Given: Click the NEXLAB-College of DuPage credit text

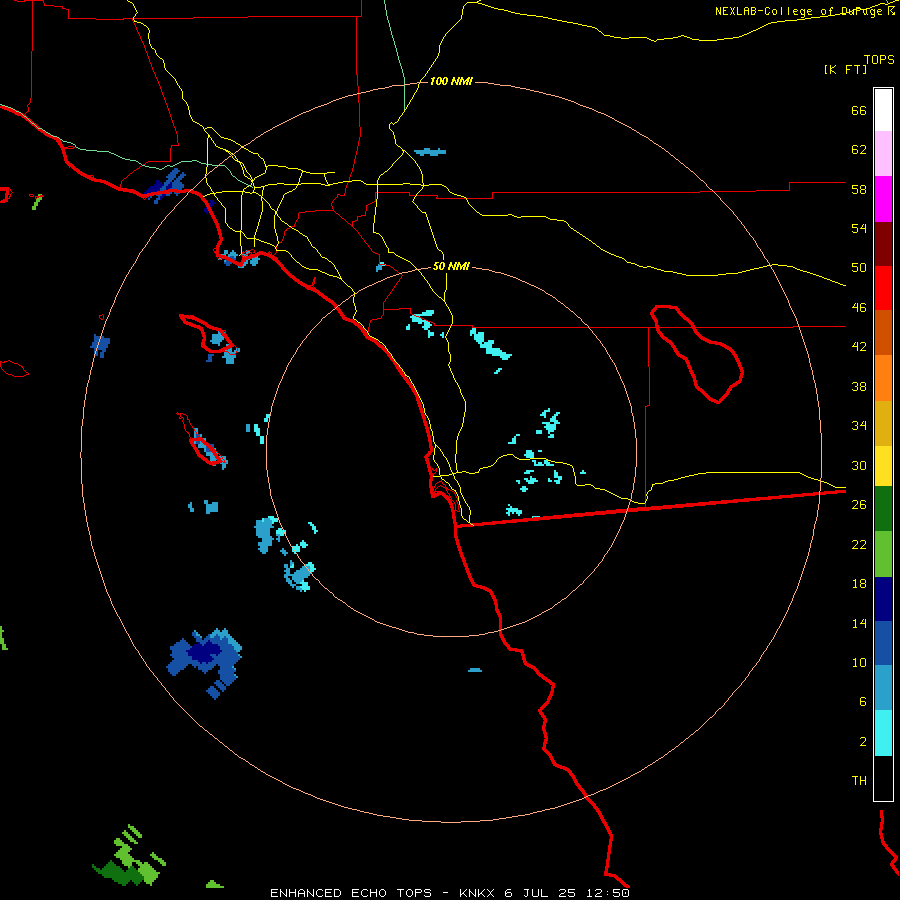Looking at the screenshot, I should click(800, 11).
